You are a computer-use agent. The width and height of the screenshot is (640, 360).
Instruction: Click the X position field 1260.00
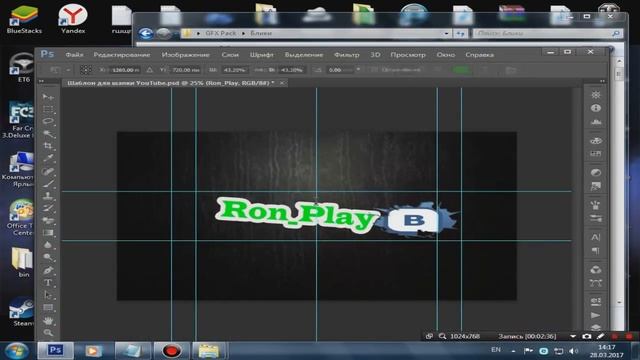coord(125,70)
